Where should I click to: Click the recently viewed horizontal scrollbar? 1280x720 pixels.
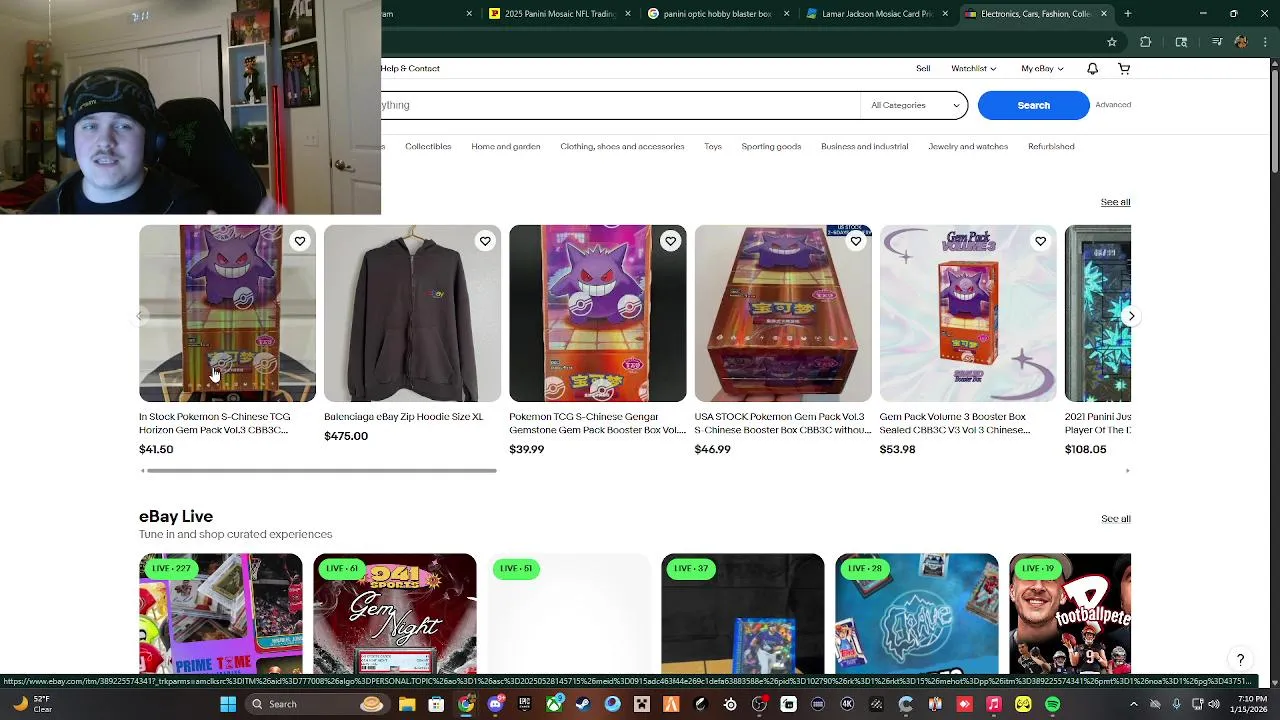(x=321, y=470)
